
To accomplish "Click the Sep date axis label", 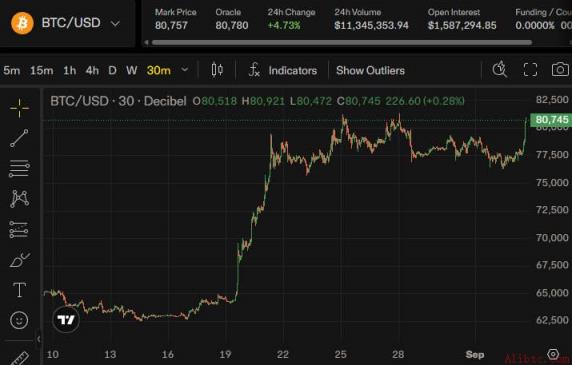I will tap(475, 354).
